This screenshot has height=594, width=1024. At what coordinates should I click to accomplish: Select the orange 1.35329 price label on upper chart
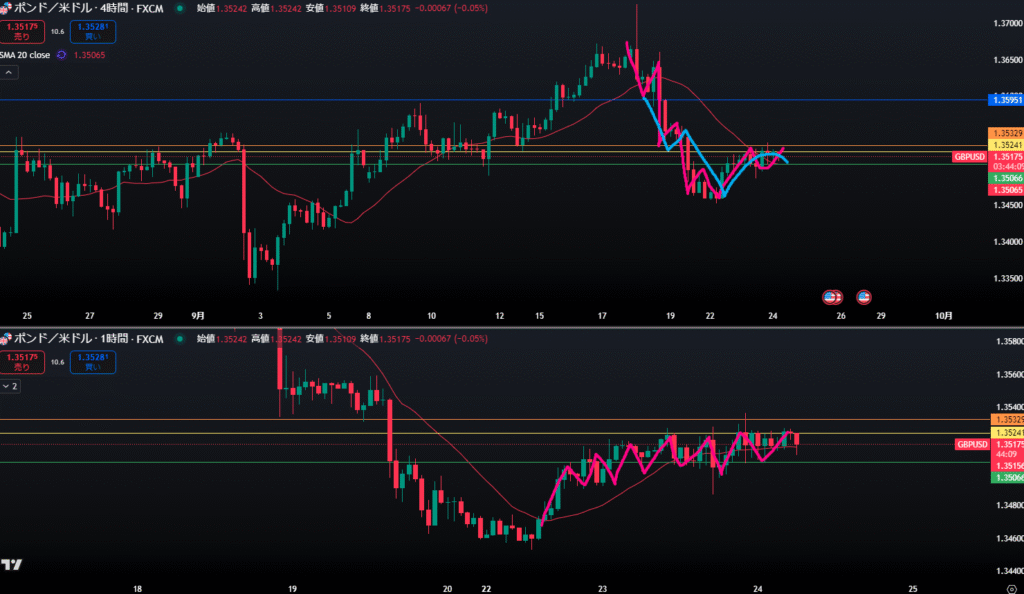tap(1004, 133)
